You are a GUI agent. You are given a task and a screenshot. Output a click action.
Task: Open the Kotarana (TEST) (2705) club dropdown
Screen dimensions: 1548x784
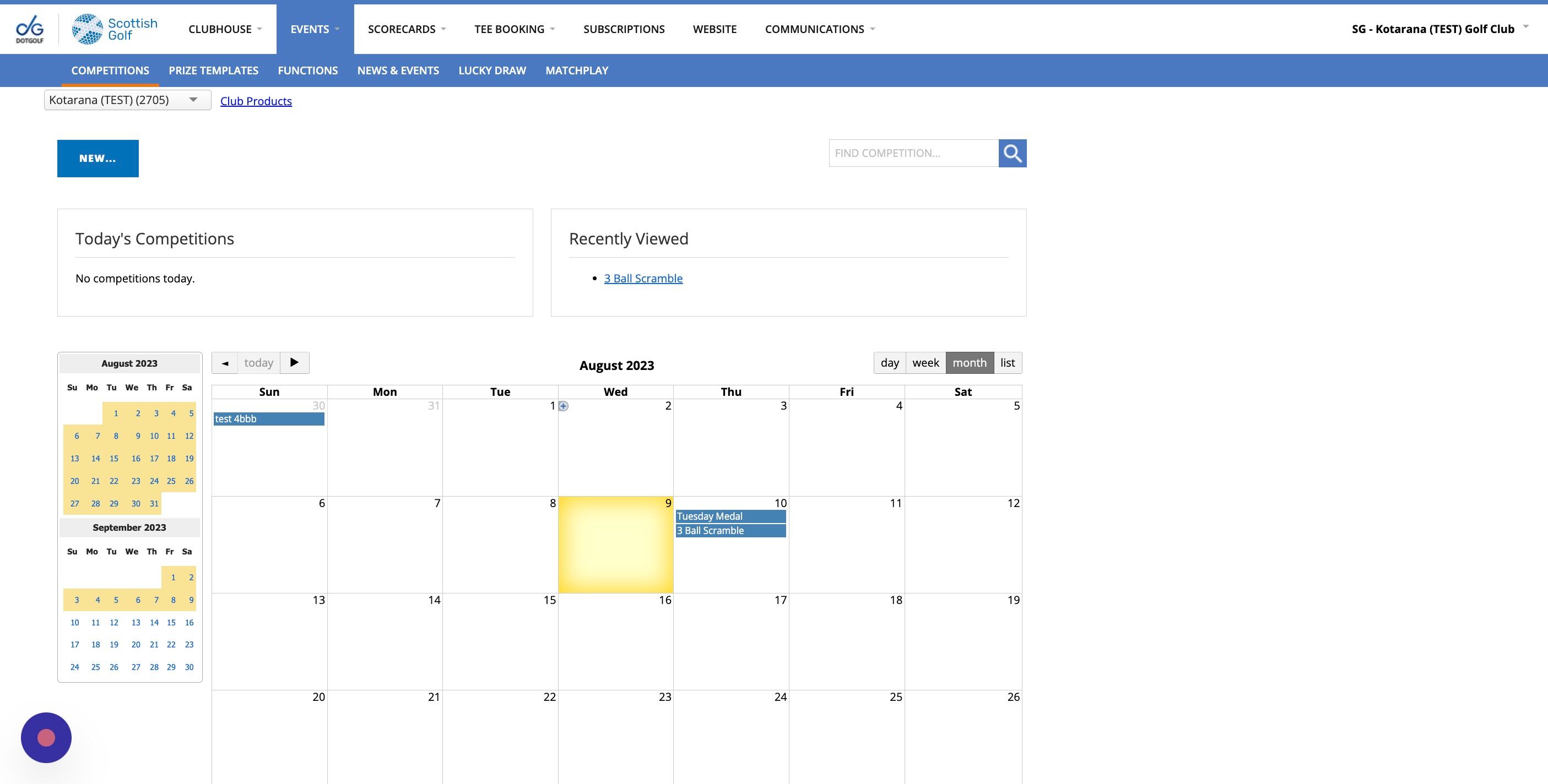click(127, 100)
